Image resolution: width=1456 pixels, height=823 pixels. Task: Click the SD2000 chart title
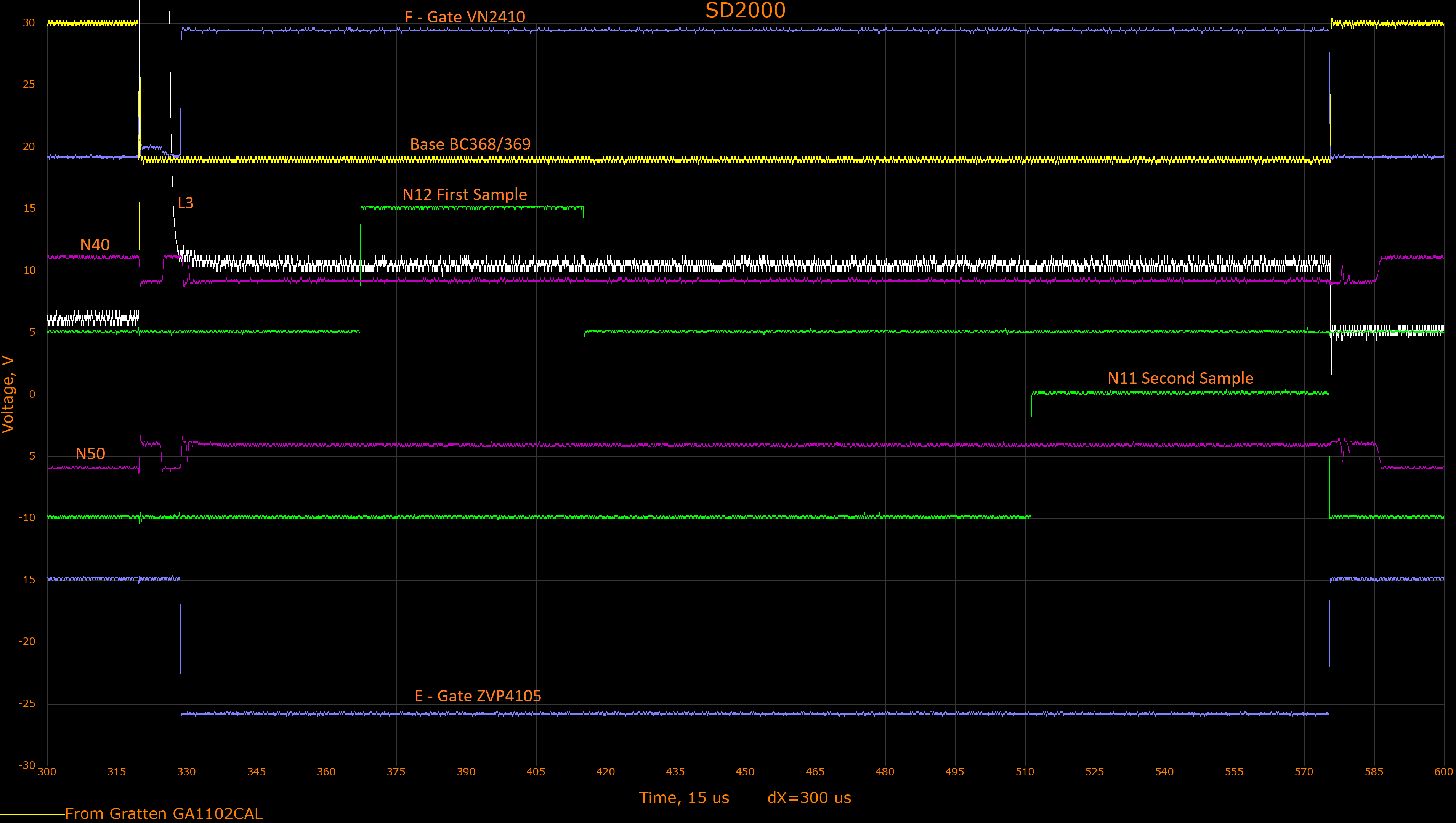745,10
